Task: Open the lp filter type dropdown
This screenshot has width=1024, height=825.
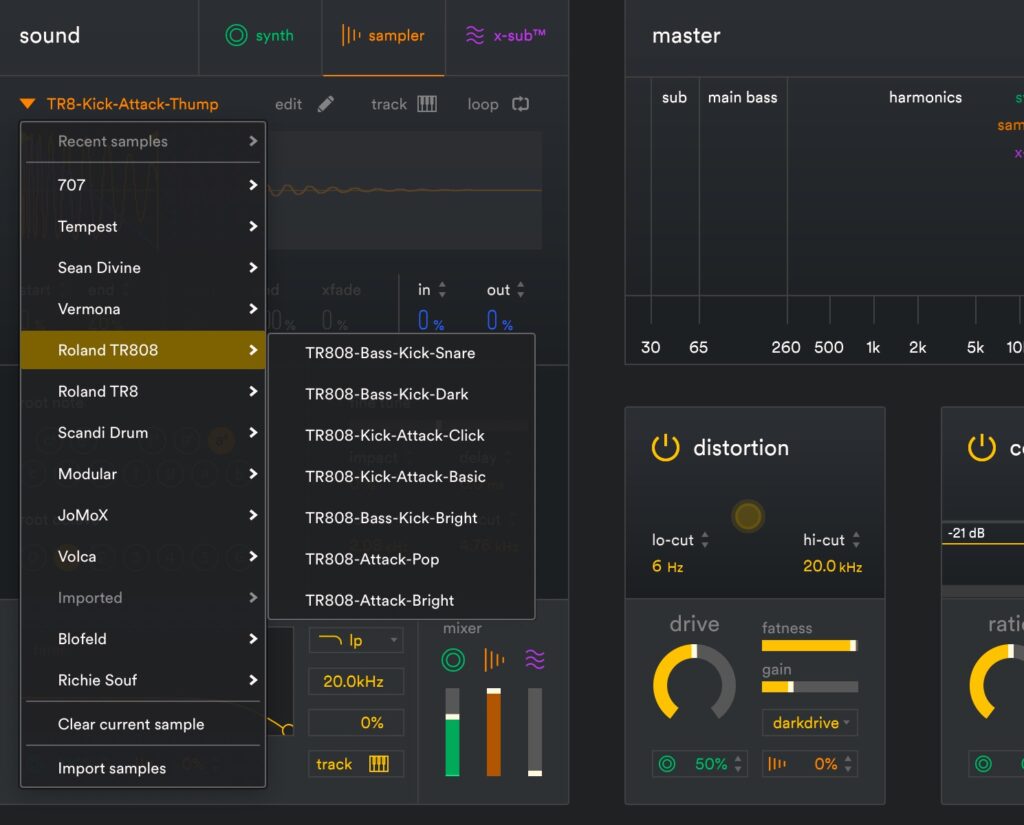Action: tap(356, 640)
